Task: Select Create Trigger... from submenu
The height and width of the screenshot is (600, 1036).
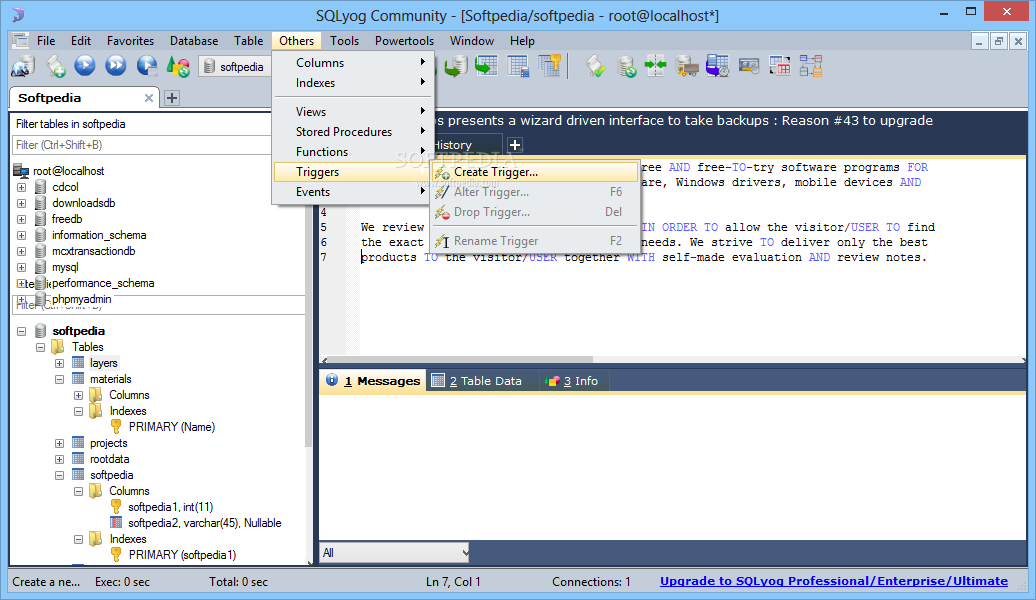Action: [x=535, y=172]
